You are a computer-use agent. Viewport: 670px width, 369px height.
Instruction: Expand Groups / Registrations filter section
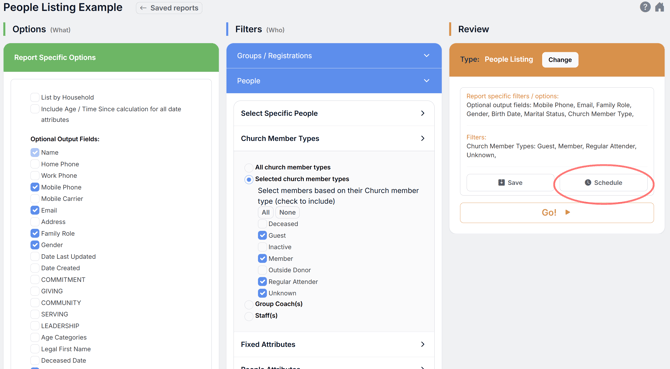point(334,56)
